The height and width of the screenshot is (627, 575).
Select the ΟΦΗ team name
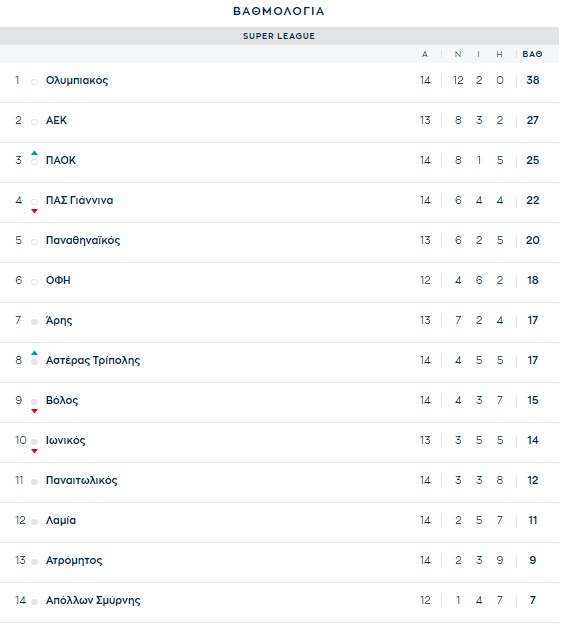(58, 280)
